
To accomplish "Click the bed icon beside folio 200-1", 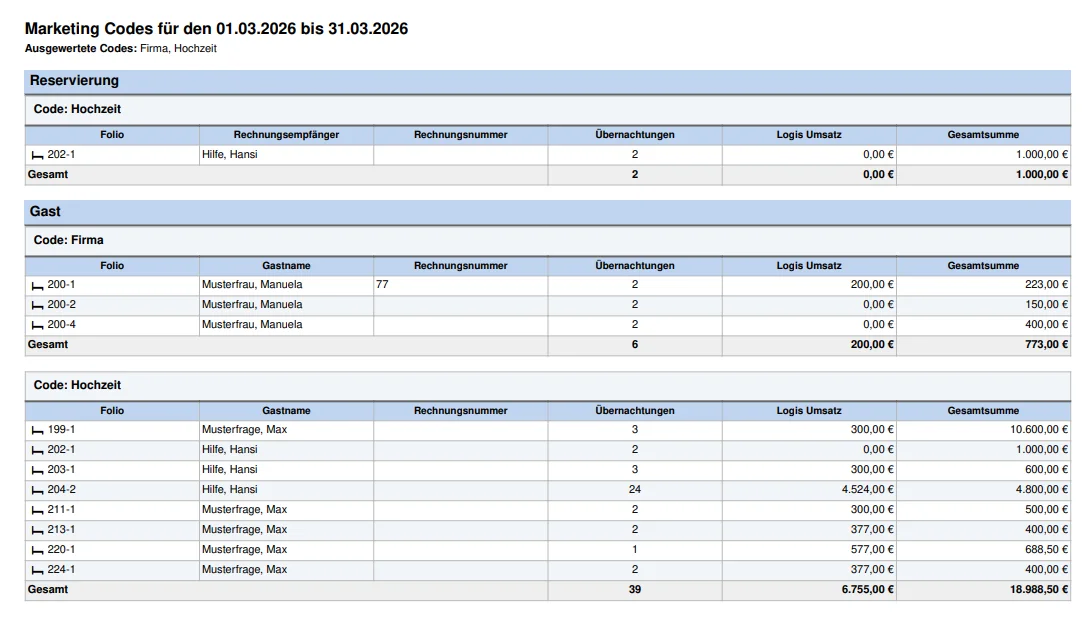I will pyautogui.click(x=38, y=285).
